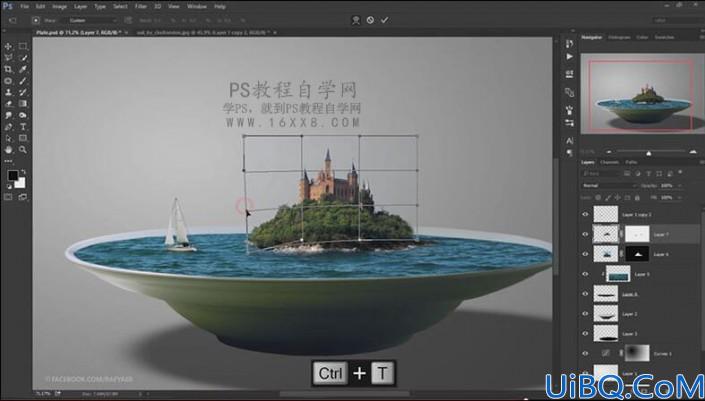The image size is (705, 401).
Task: Select the Lasso tool
Action: click(x=8, y=58)
